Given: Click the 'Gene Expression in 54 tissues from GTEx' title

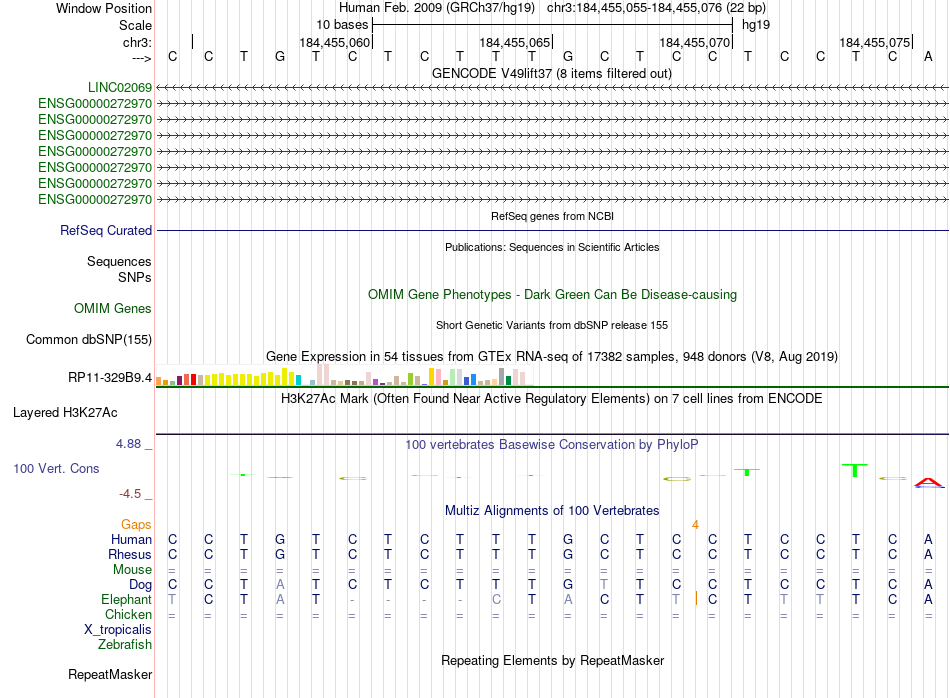Looking at the screenshot, I should [552, 356].
